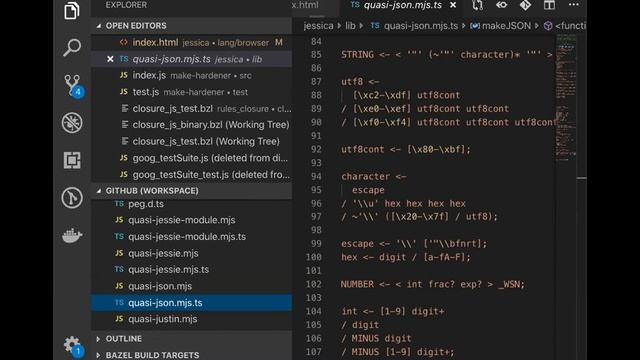Image resolution: width=640 pixels, height=360 pixels.
Task: Click the 'utf8cont <- [\x80-\xbf];' line
Action: pos(406,149)
